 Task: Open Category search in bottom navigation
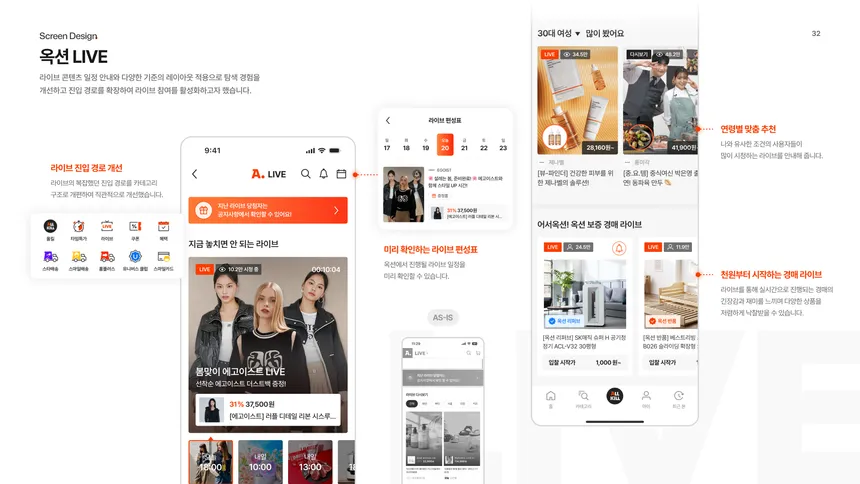(x=583, y=399)
